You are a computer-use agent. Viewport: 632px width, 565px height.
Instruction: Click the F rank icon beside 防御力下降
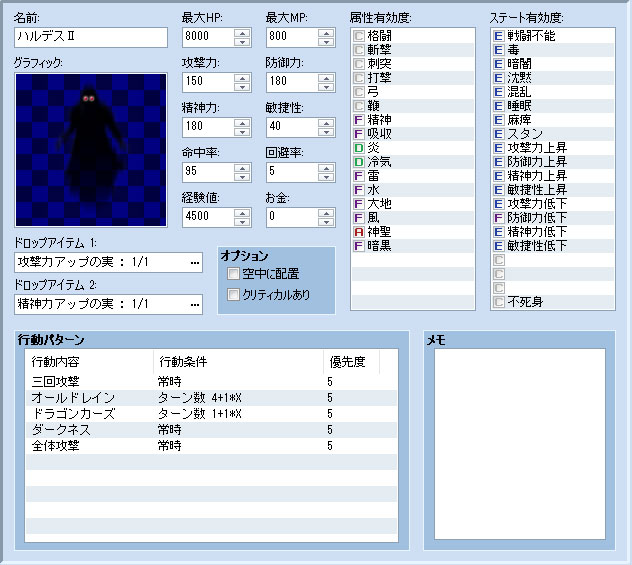(498, 217)
